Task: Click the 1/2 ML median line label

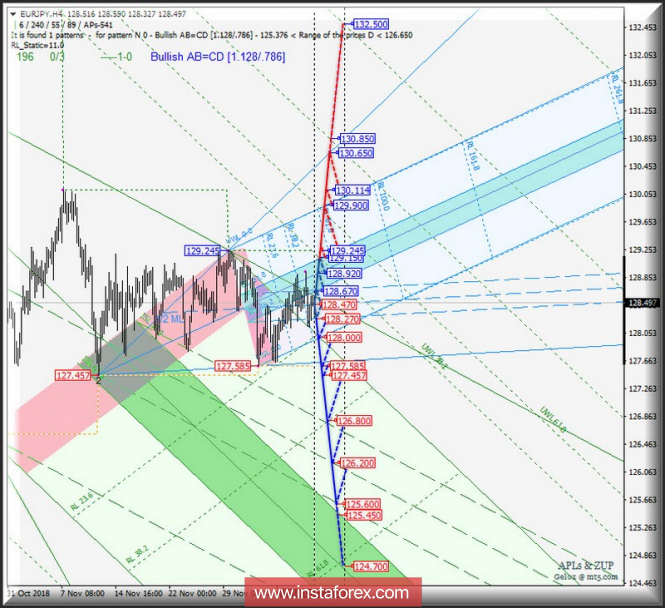Action: (169, 318)
